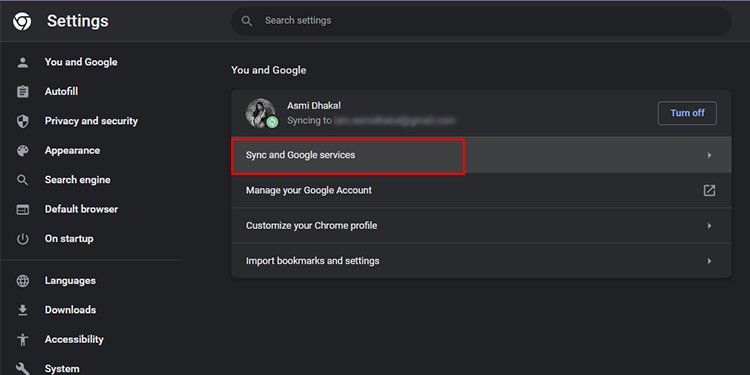750x375 pixels.
Task: Open Languages settings
Action: tap(70, 281)
